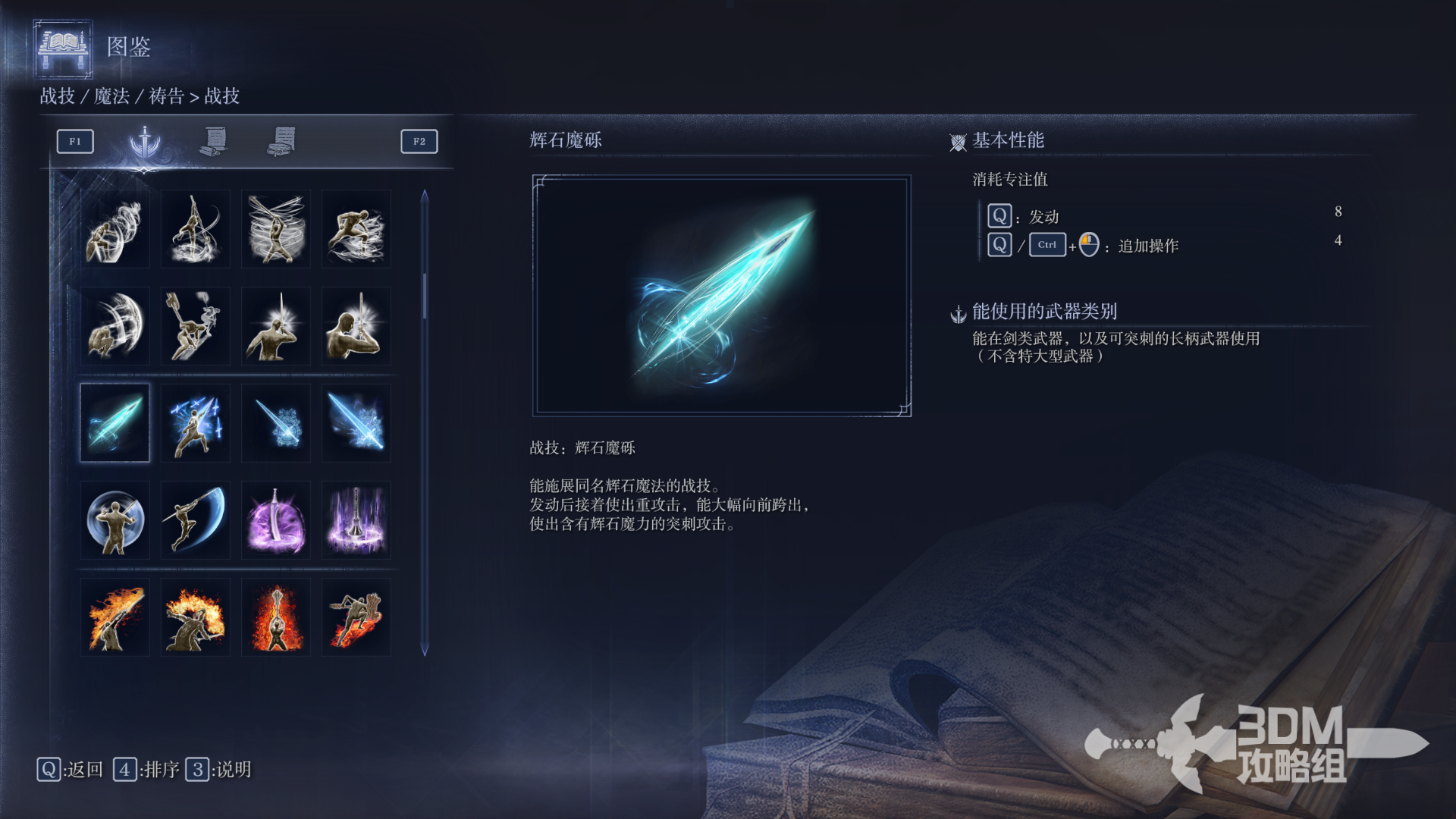Select the flaming red sword pillar skill icon

click(x=276, y=617)
